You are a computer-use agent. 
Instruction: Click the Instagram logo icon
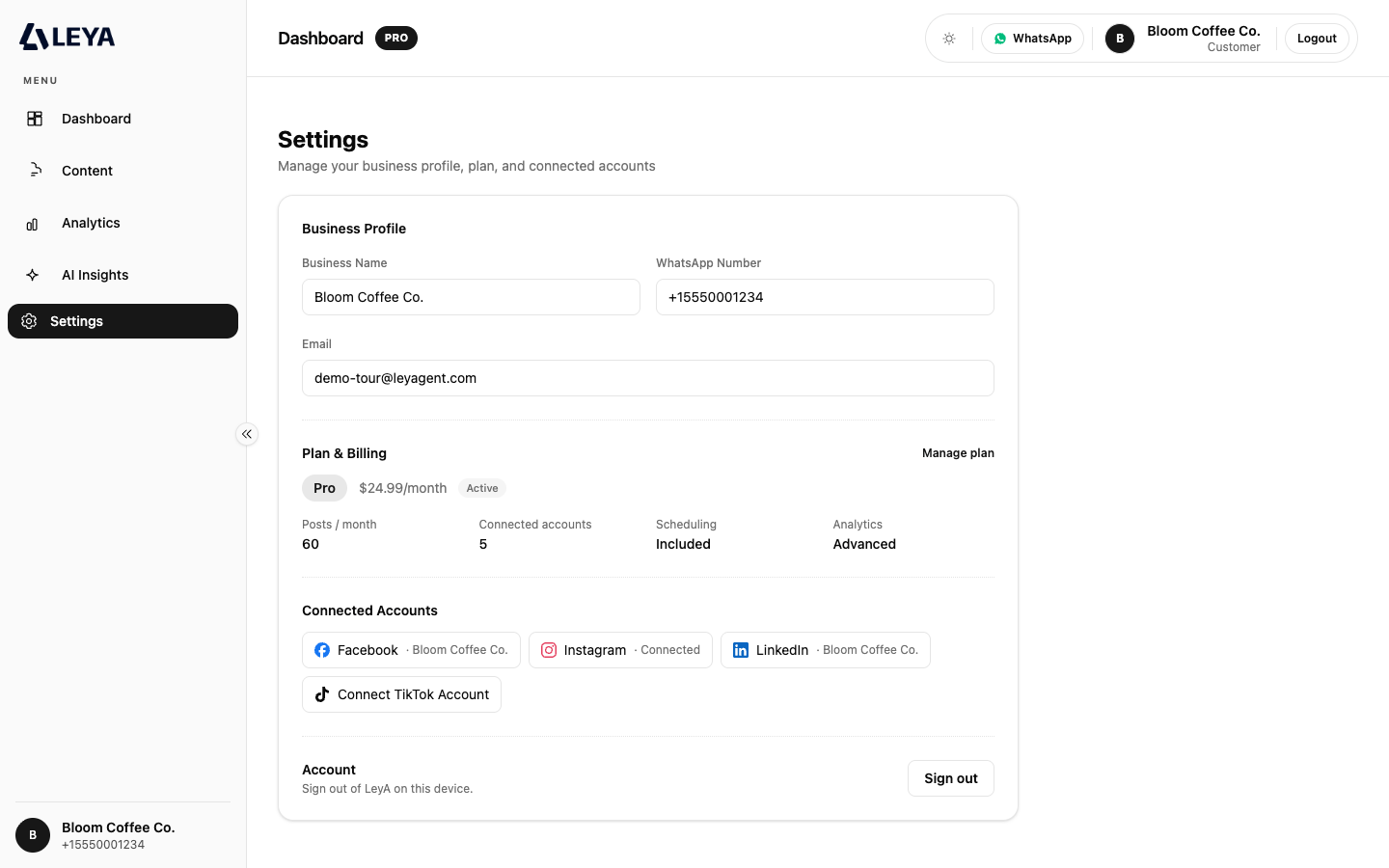coord(549,650)
